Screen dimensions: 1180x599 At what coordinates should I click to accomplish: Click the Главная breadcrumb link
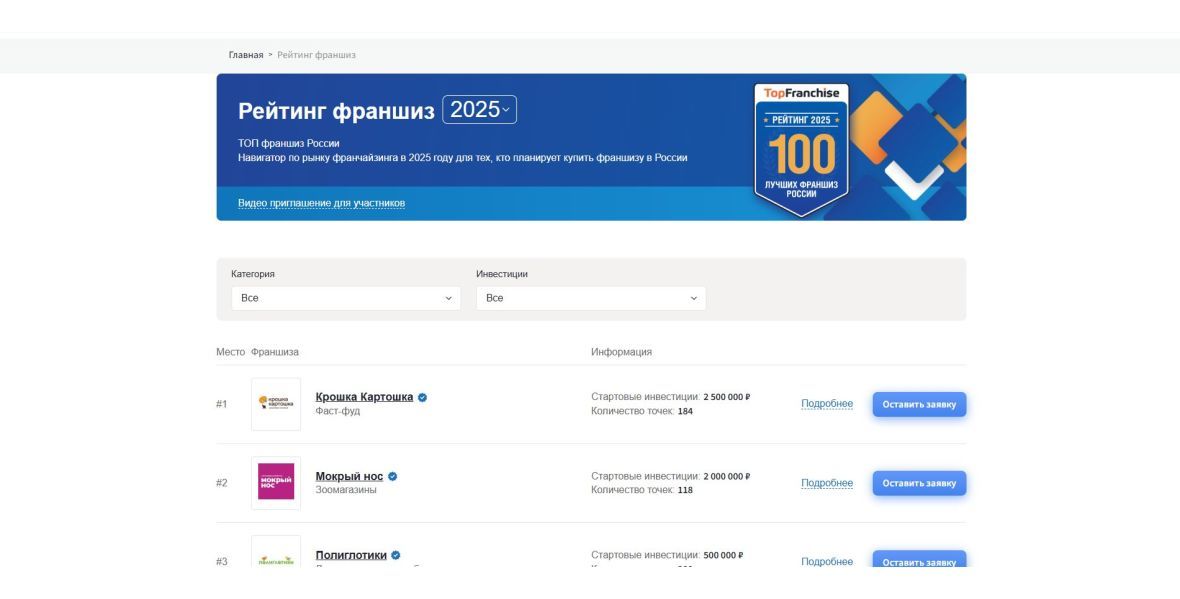[x=246, y=55]
